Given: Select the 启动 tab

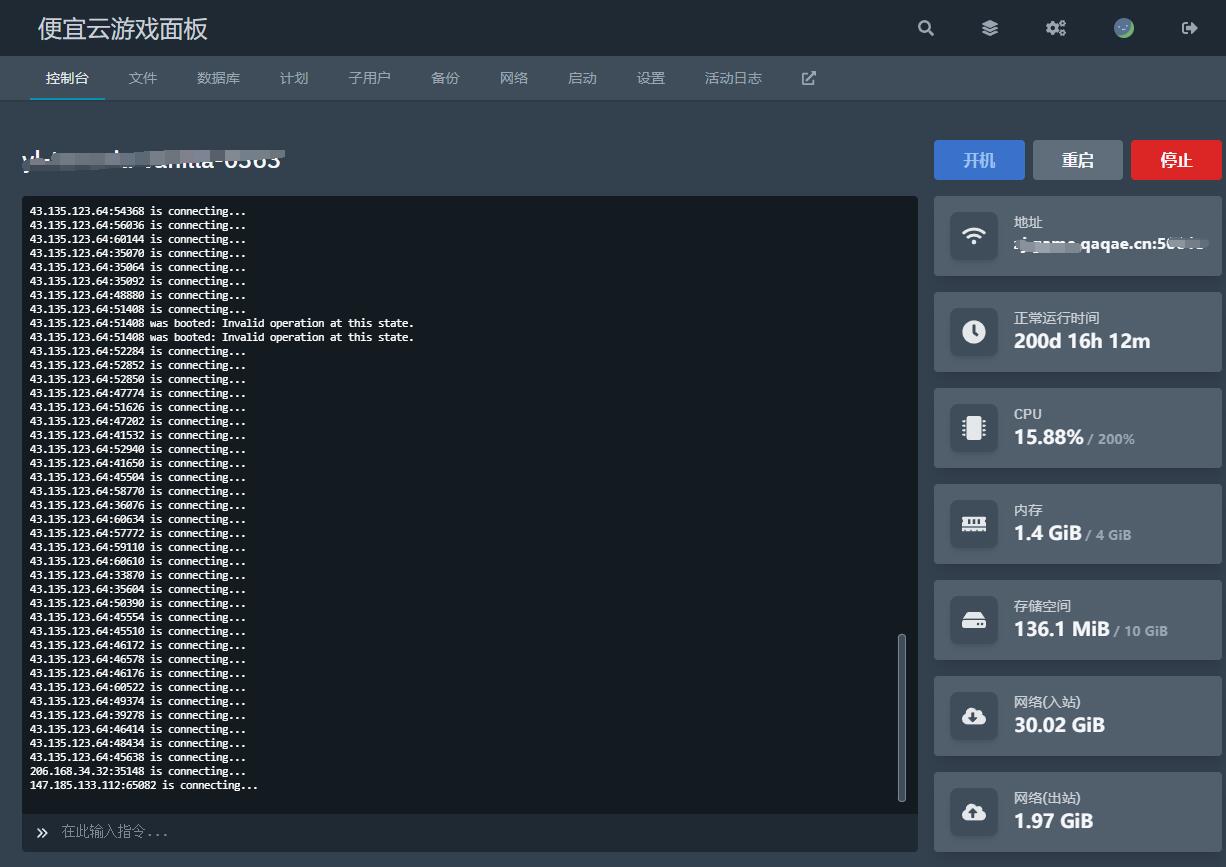Looking at the screenshot, I should point(582,78).
